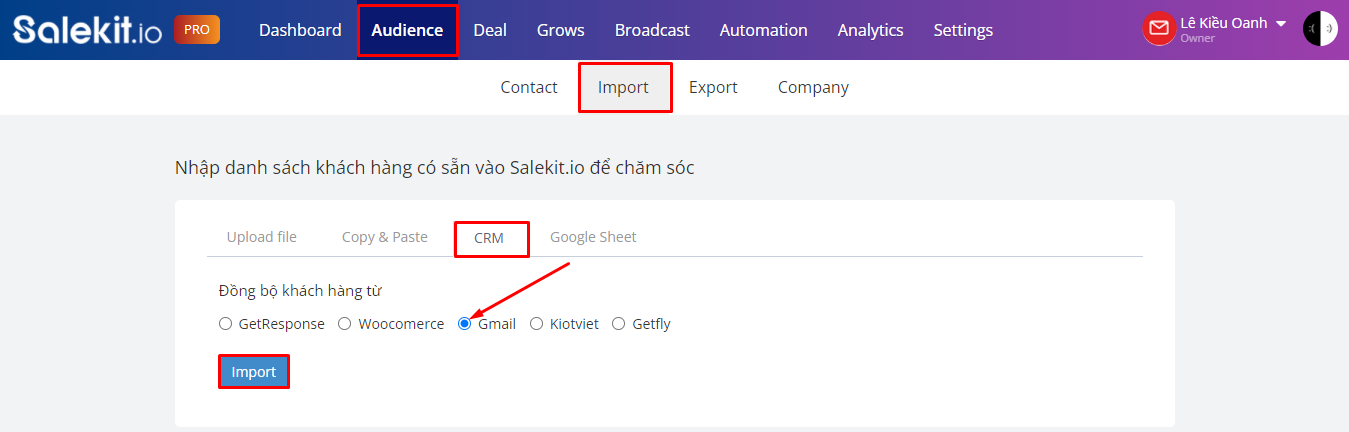1349x432 pixels.
Task: Expand the Lê Kiều Oanh account dropdown arrow
Action: (1281, 24)
